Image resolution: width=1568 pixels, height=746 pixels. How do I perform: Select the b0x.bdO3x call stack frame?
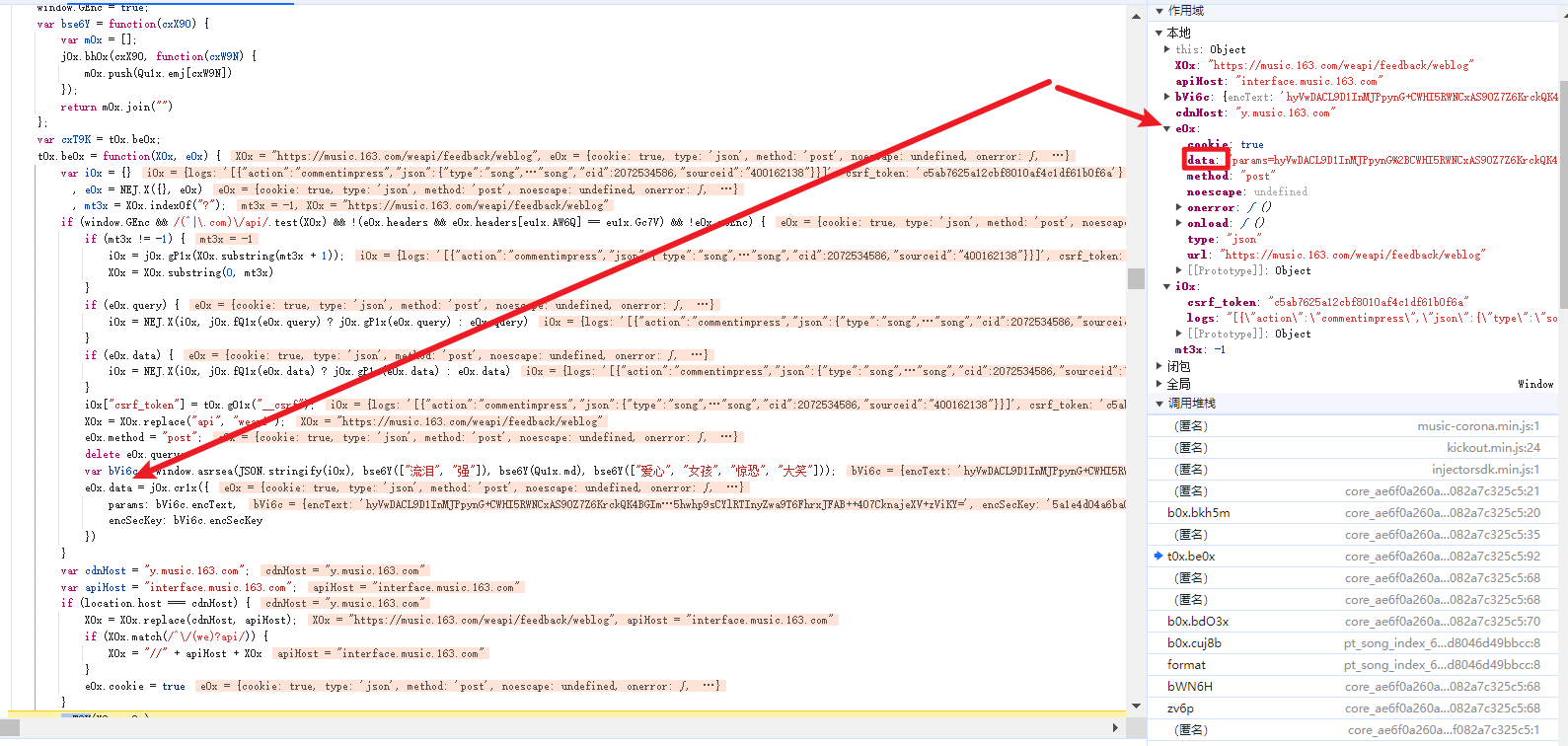point(1354,622)
